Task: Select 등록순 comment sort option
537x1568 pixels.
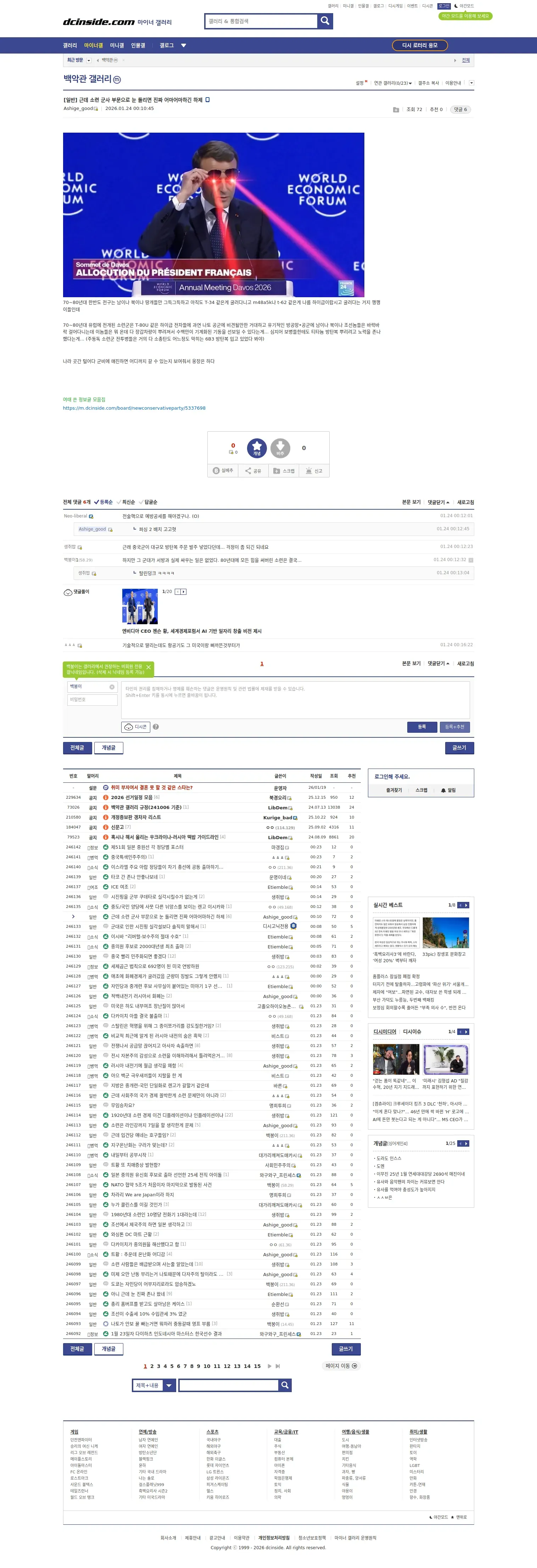Action: click(104, 502)
